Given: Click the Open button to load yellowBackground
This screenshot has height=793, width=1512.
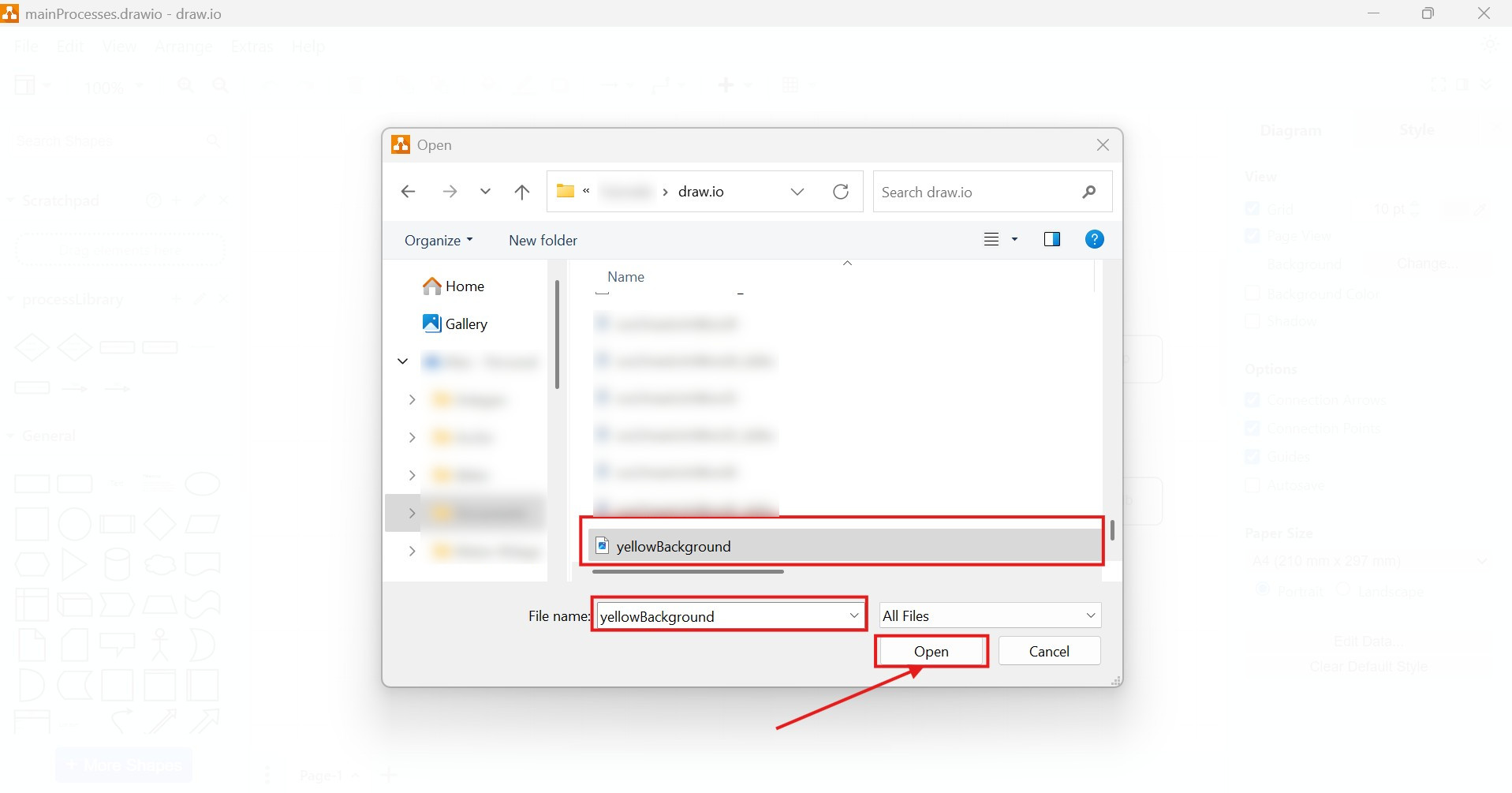Looking at the screenshot, I should click(931, 651).
